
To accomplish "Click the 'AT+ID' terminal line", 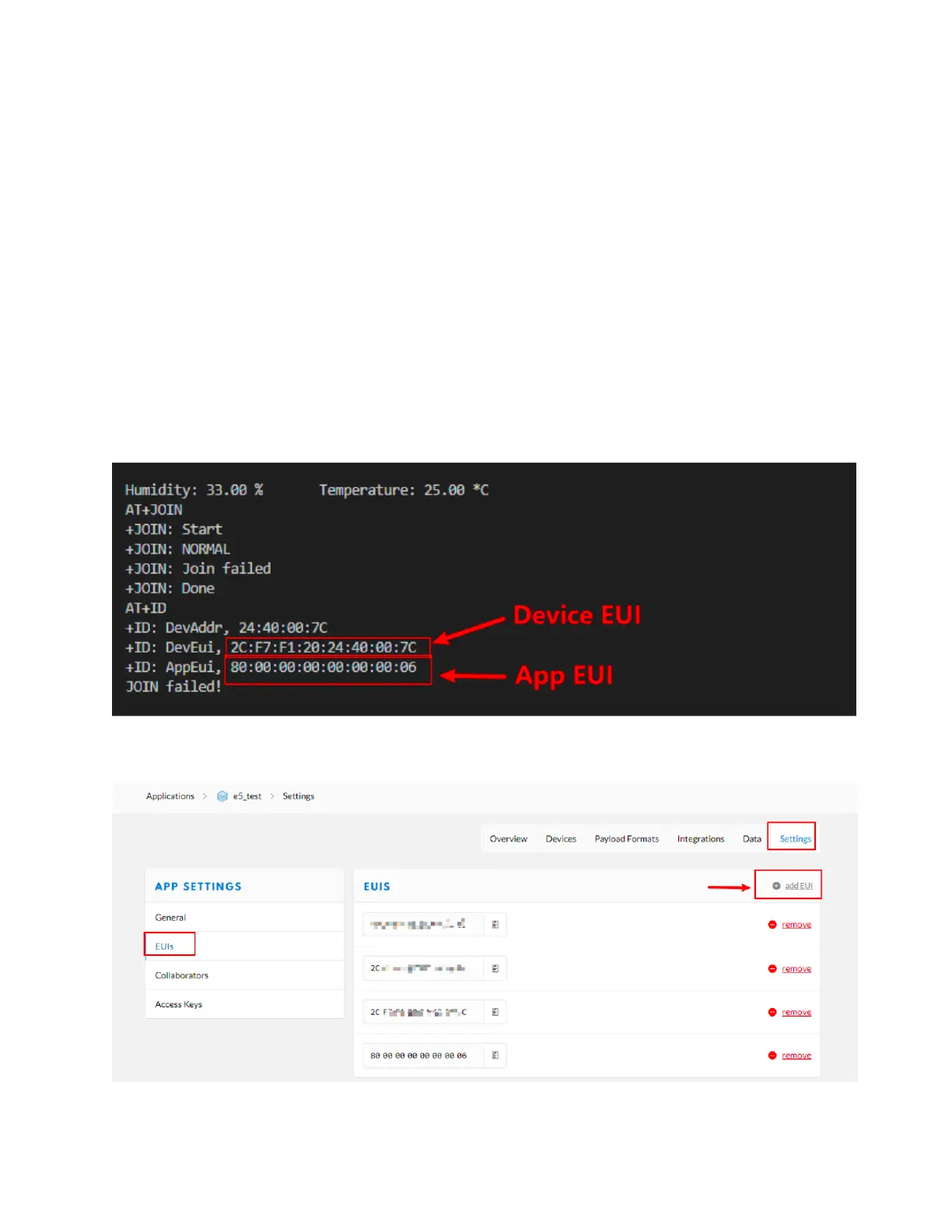I will (145, 608).
